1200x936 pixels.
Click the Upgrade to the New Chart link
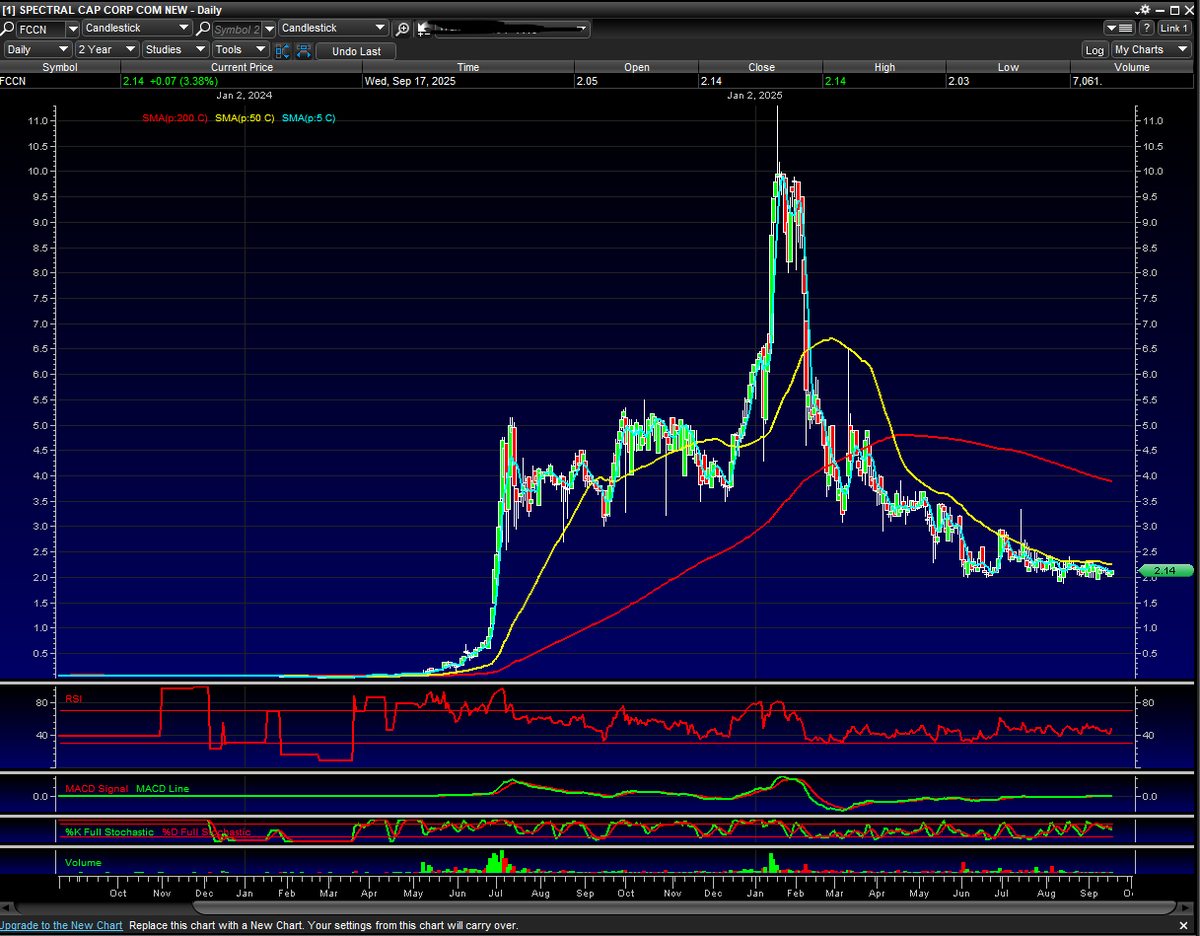[62, 926]
